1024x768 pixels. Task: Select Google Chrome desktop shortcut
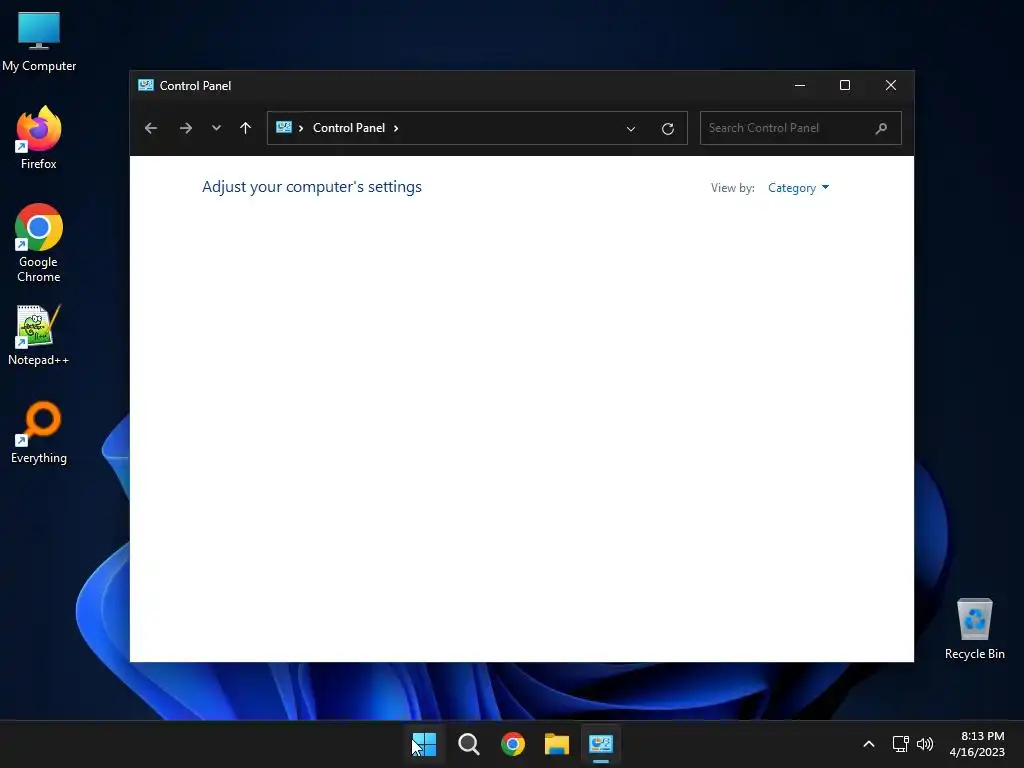[39, 244]
